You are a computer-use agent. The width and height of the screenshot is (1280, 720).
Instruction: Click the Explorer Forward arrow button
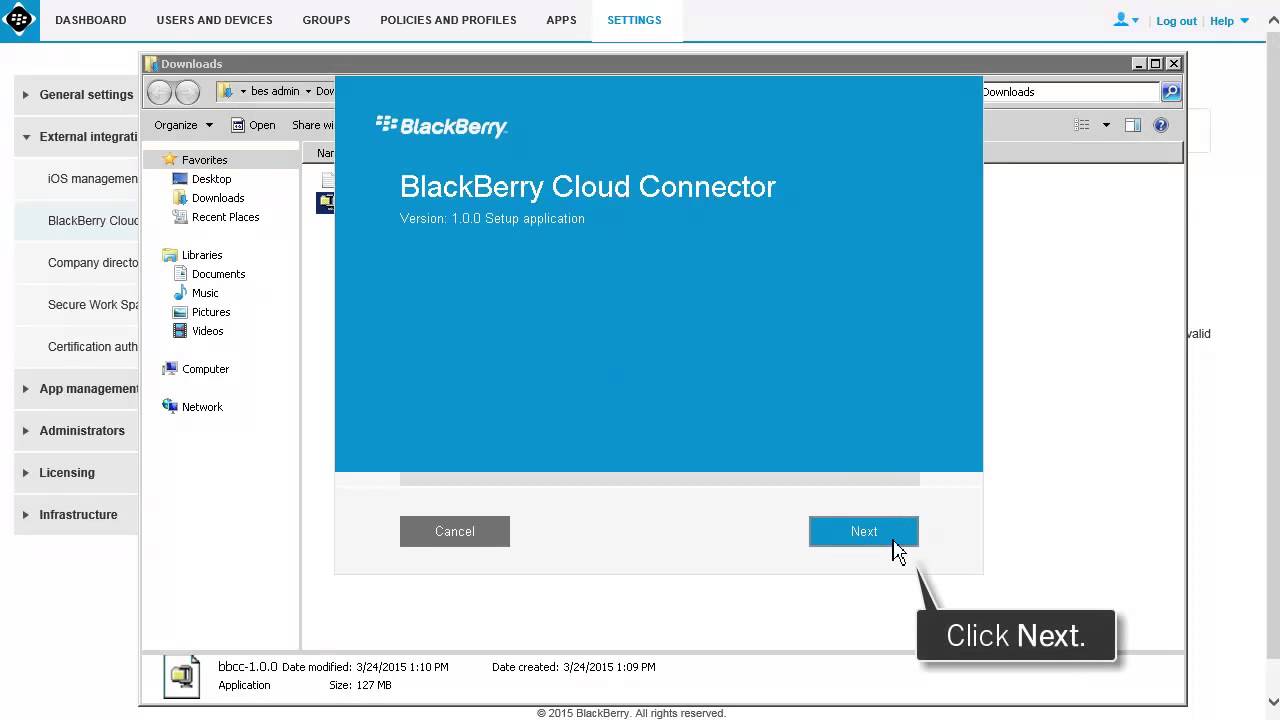(x=187, y=92)
